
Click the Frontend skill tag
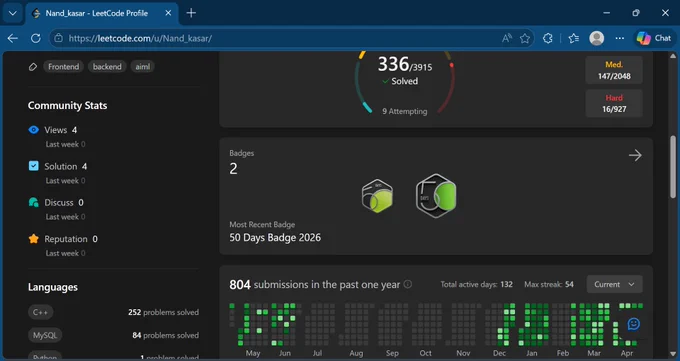(x=63, y=66)
